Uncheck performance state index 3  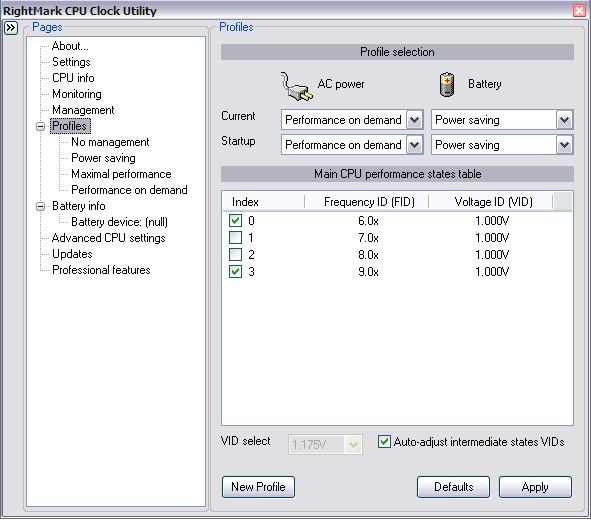[x=236, y=271]
